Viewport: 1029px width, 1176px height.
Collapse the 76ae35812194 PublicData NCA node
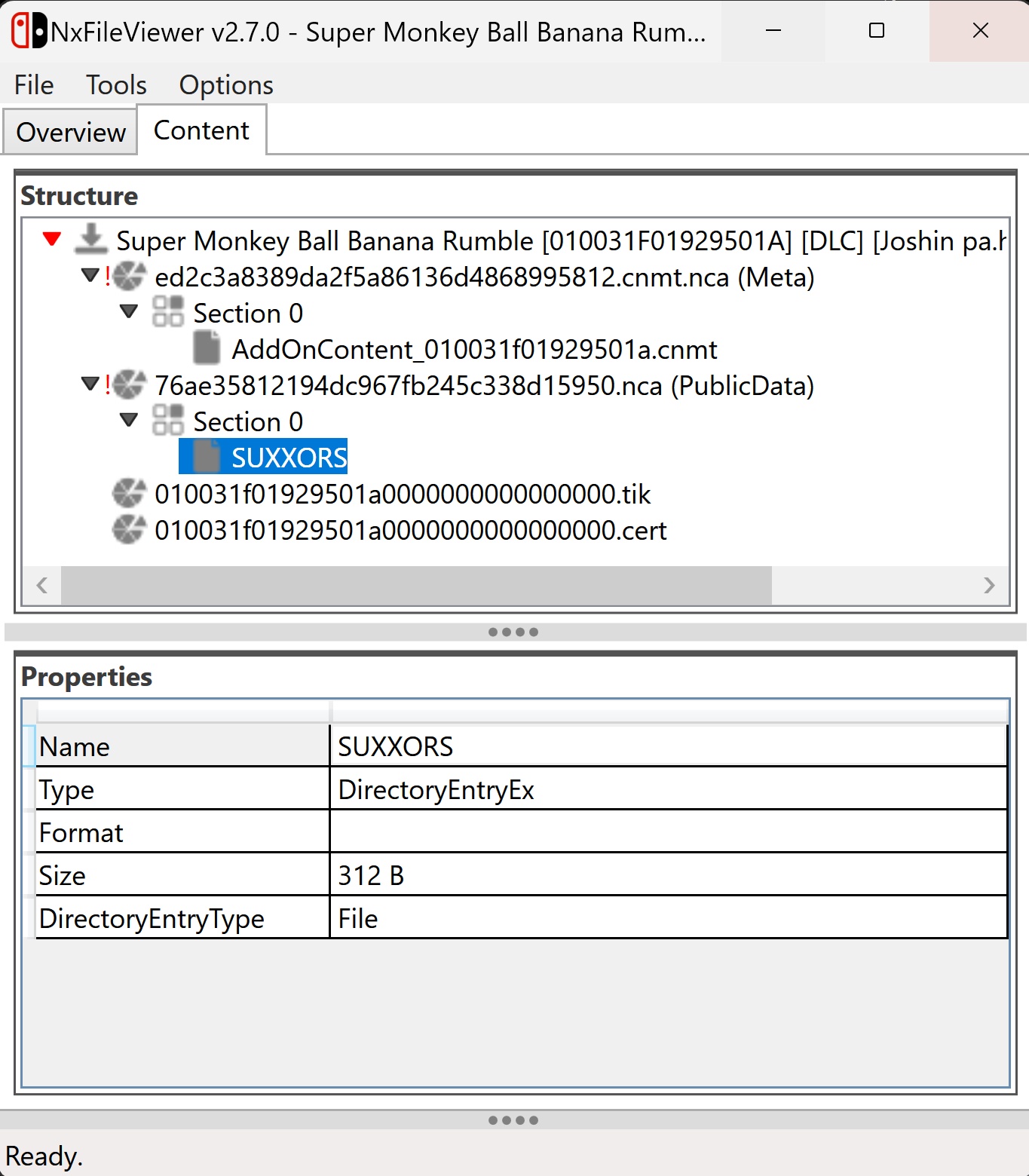point(90,384)
